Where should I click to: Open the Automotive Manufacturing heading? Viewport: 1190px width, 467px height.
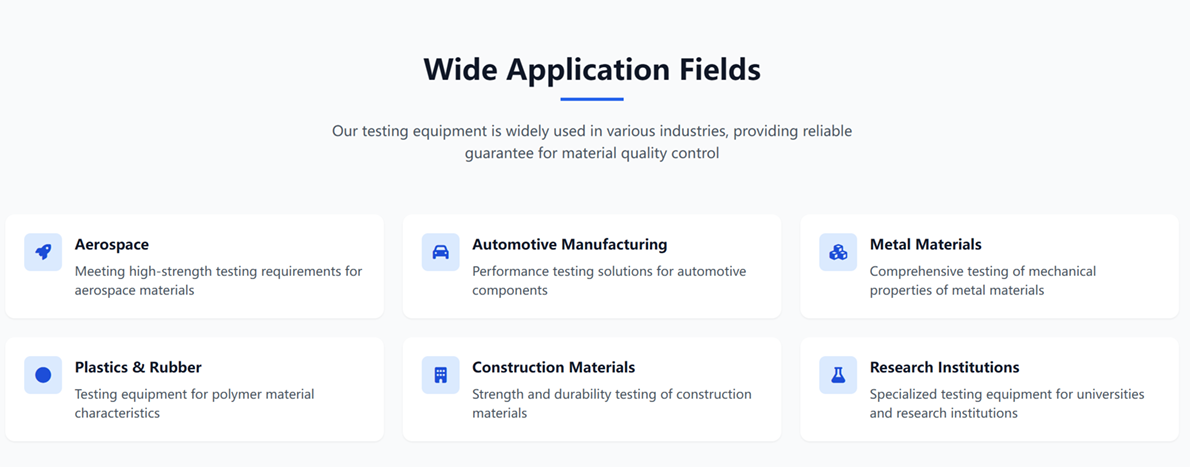(569, 244)
